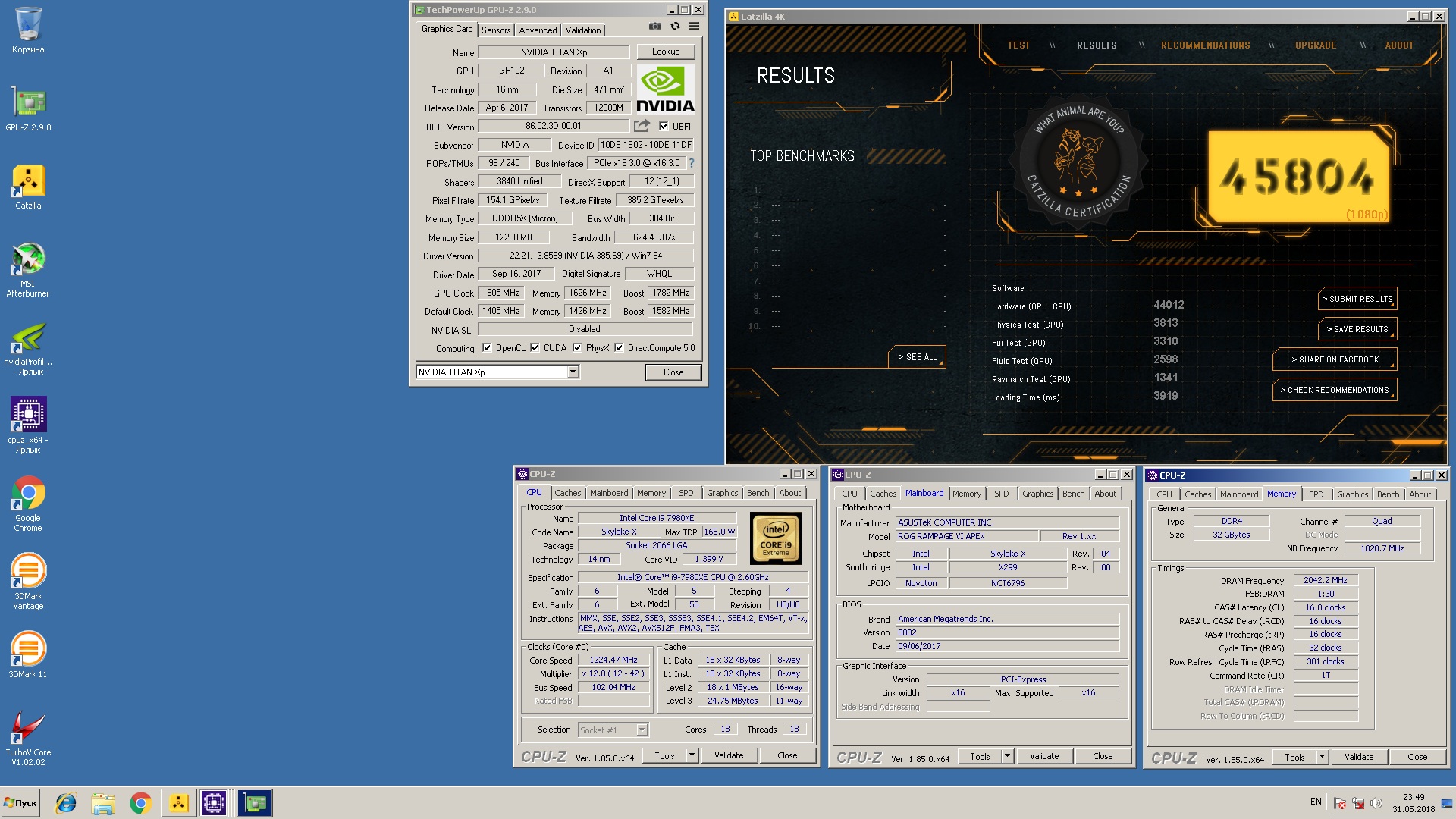The height and width of the screenshot is (819, 1456).
Task: Open 3DMark Vantage desktop icon
Action: 28,582
